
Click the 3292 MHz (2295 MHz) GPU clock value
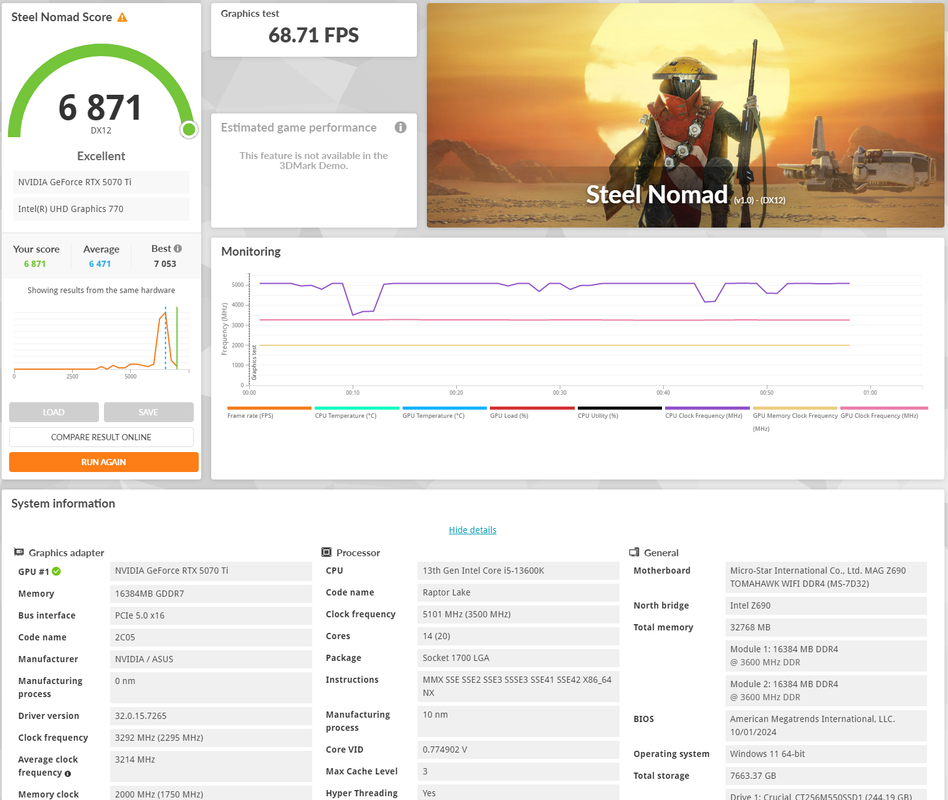click(x=211, y=738)
